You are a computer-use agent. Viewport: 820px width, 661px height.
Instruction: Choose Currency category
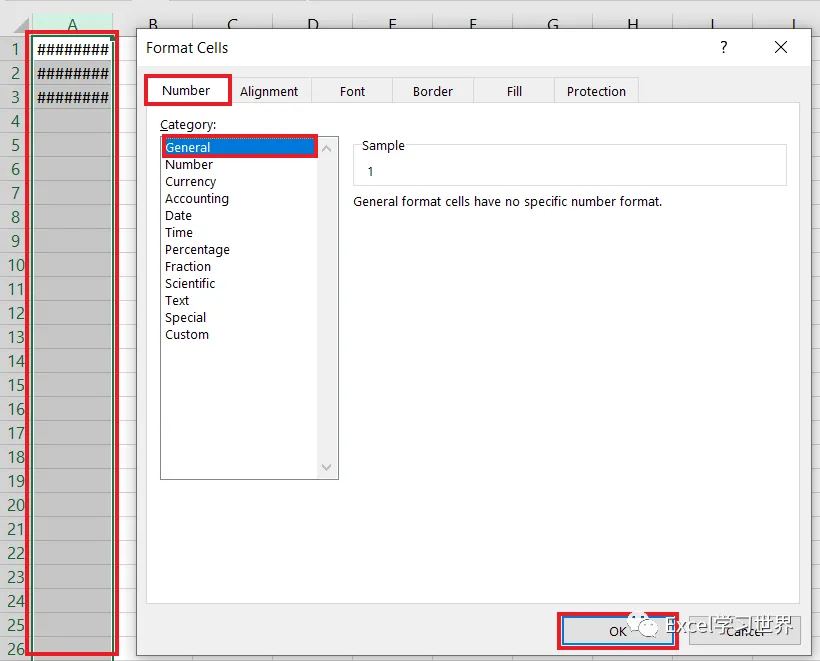point(240,181)
